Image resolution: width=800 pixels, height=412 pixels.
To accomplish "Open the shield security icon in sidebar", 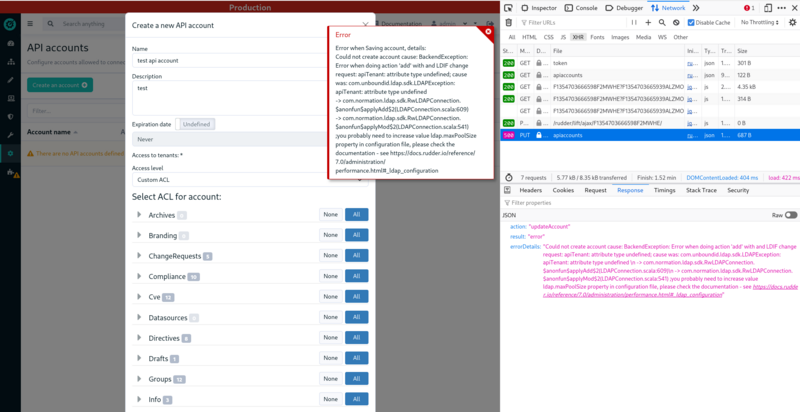I will click(11, 117).
